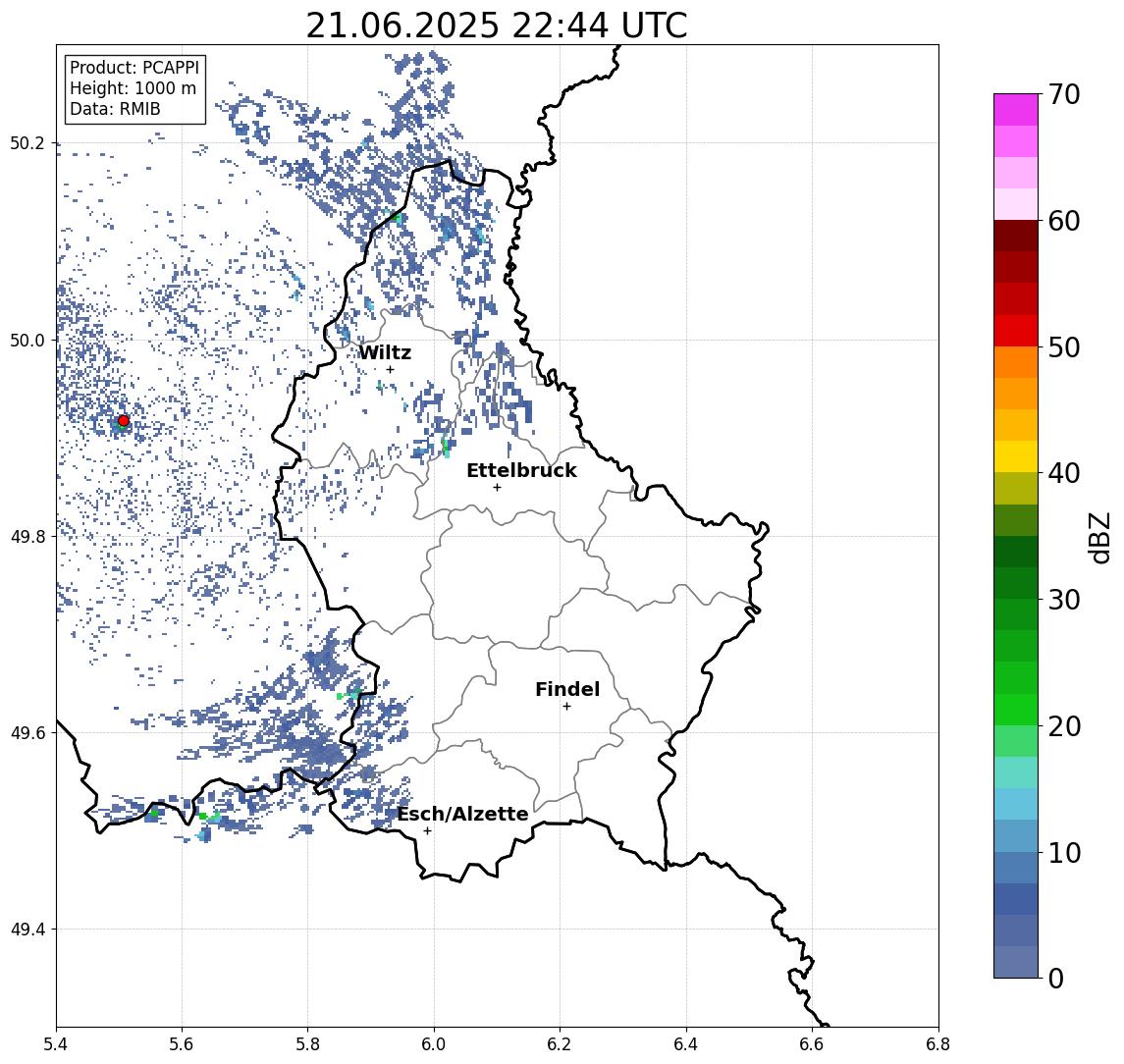
Task: Click the plus marker below Ettelbruck
Action: [497, 488]
